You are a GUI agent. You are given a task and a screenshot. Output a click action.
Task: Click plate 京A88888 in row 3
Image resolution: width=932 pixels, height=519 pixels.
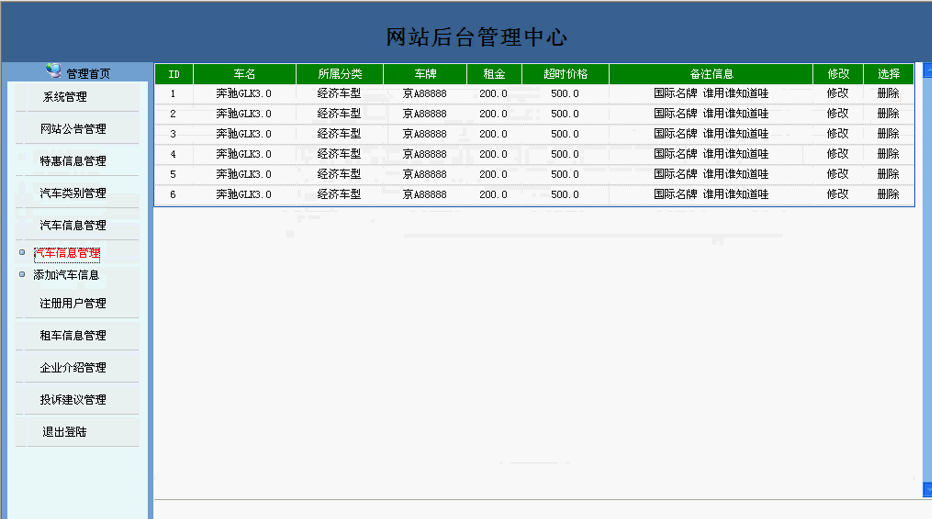tap(424, 134)
